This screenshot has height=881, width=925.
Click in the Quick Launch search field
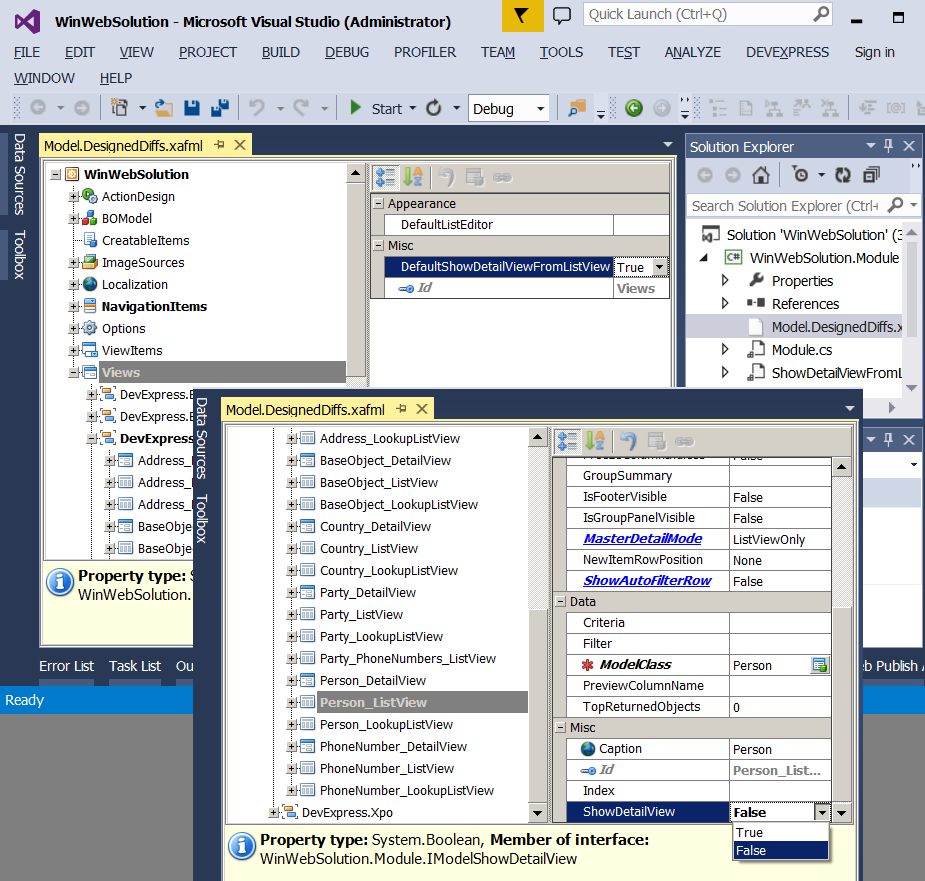coord(697,14)
